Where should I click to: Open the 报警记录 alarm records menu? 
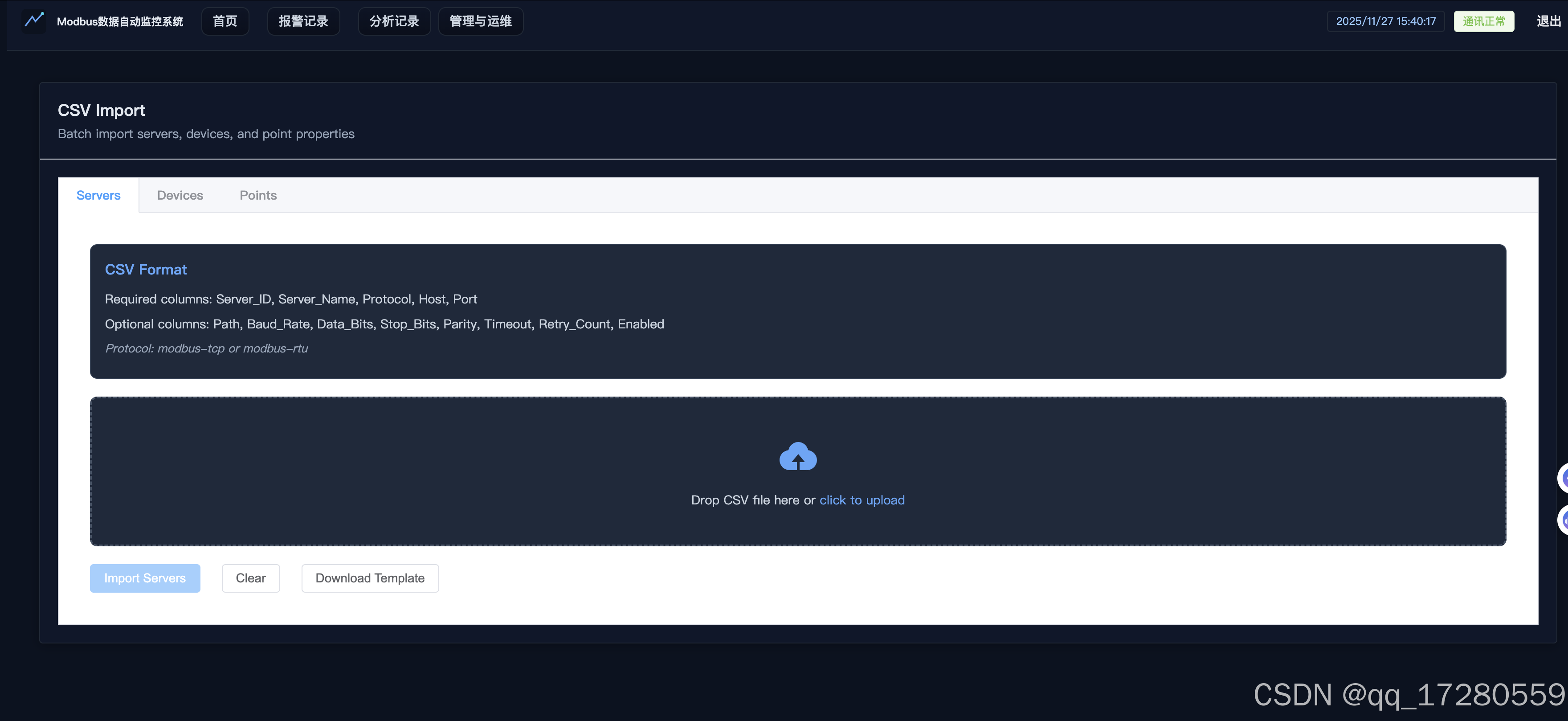[x=303, y=21]
